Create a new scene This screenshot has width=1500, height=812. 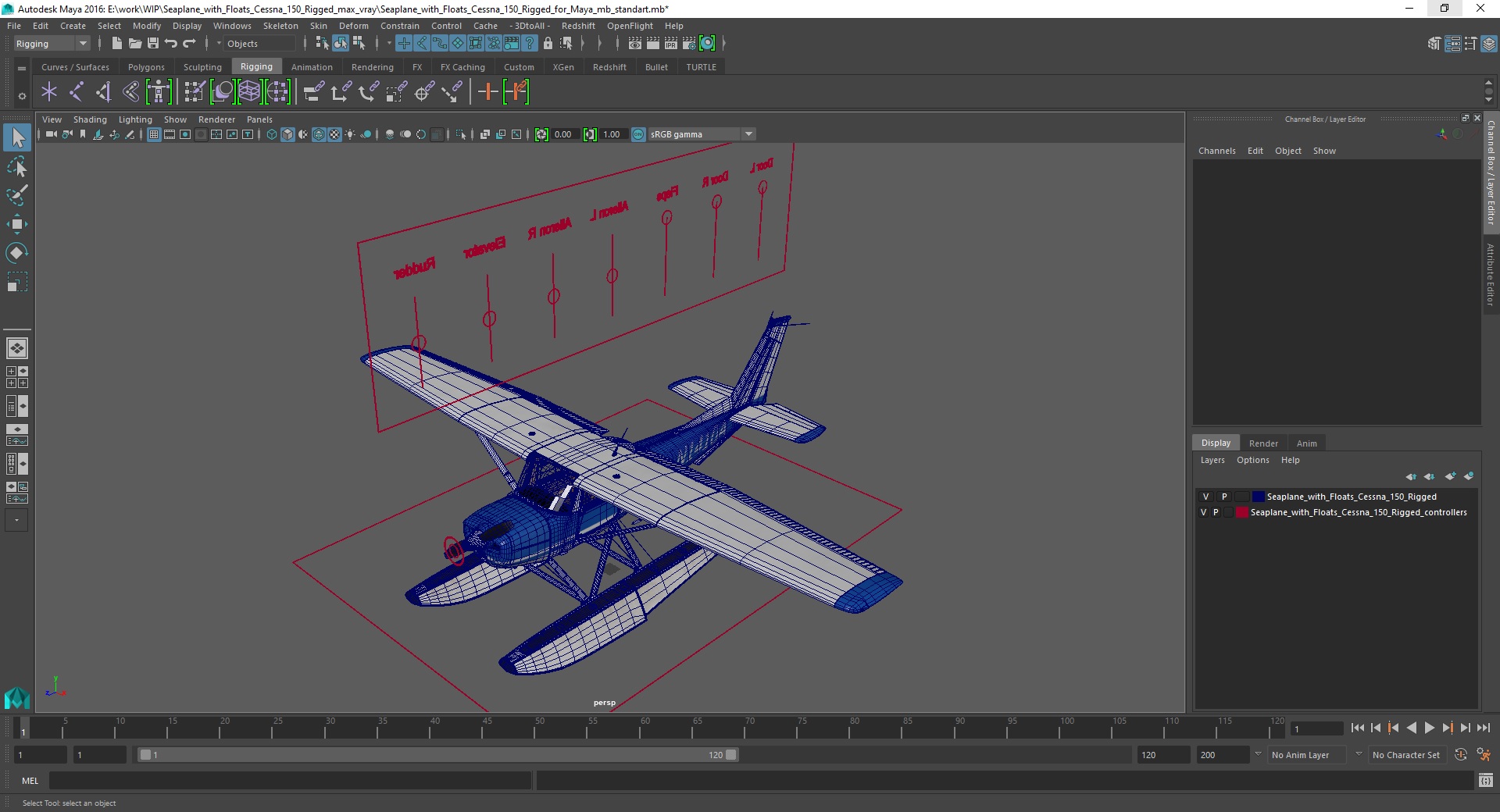coord(117,44)
